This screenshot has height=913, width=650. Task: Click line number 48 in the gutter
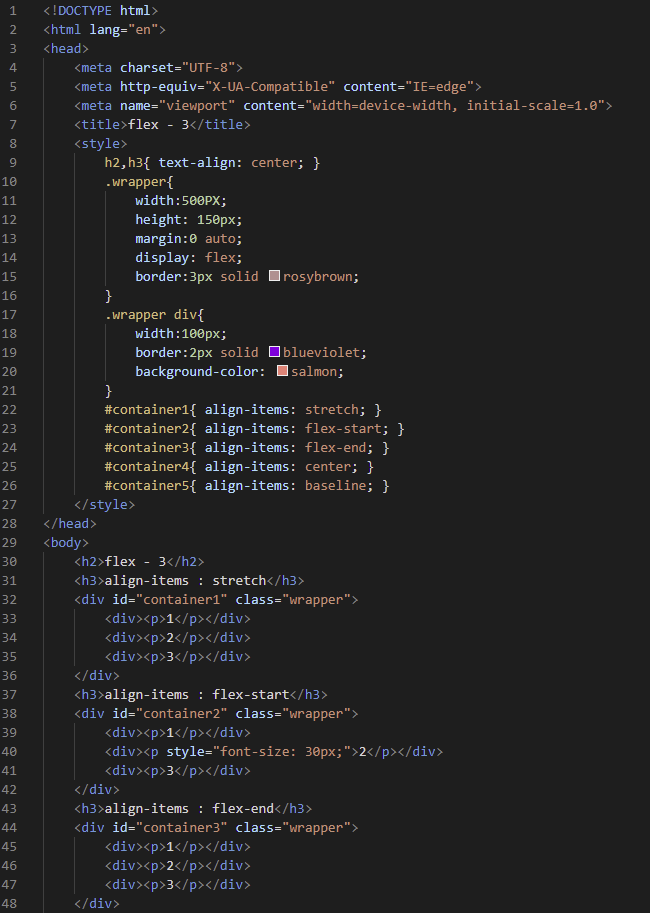(x=9, y=904)
